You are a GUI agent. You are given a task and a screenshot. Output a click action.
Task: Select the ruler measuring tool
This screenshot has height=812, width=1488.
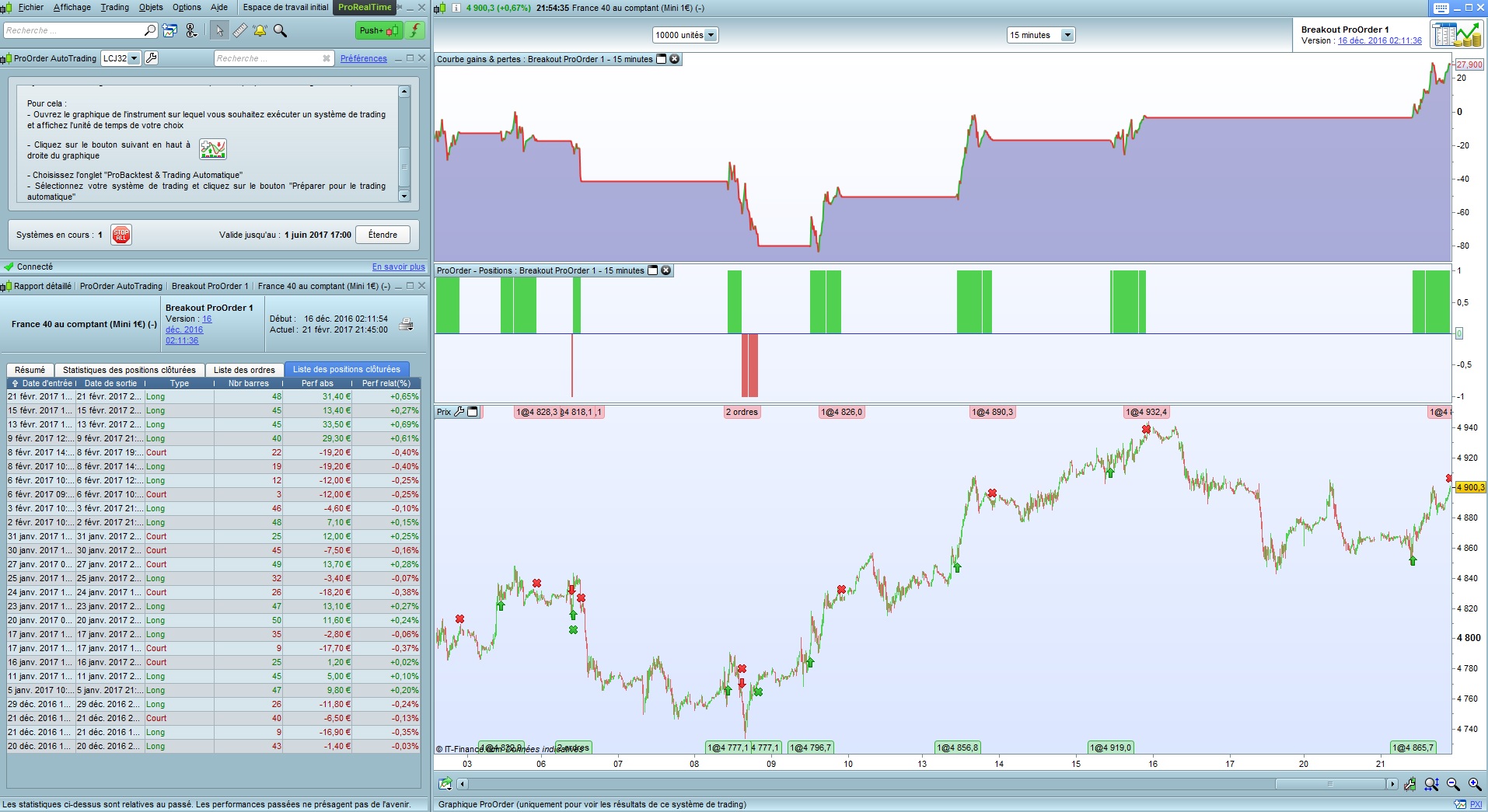240,30
